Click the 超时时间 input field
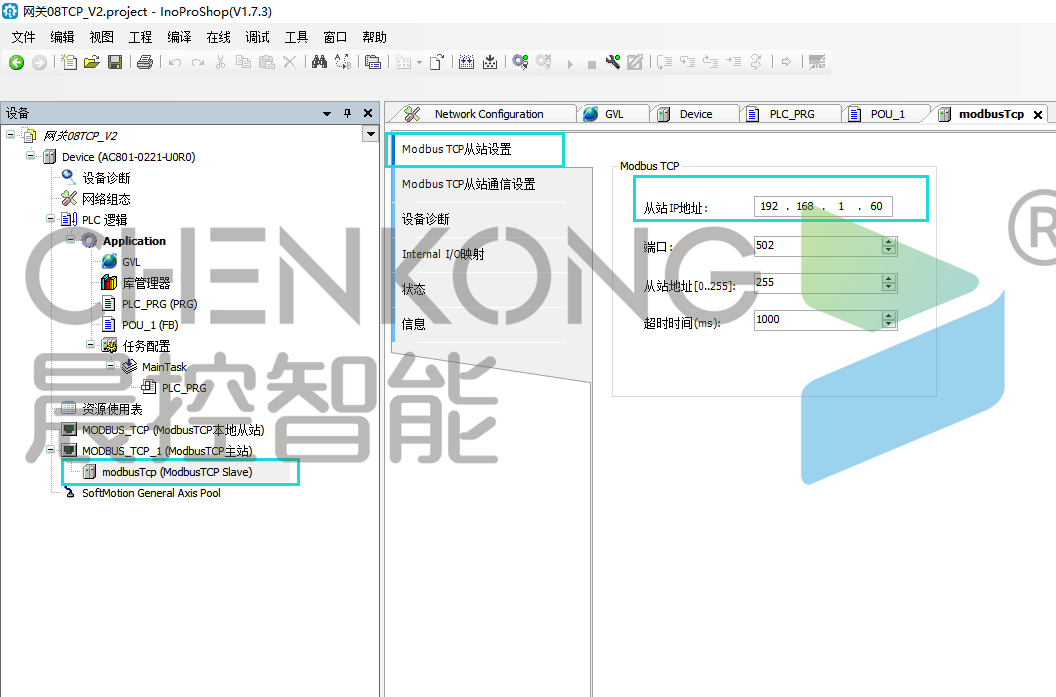This screenshot has height=697, width=1056. 817,320
